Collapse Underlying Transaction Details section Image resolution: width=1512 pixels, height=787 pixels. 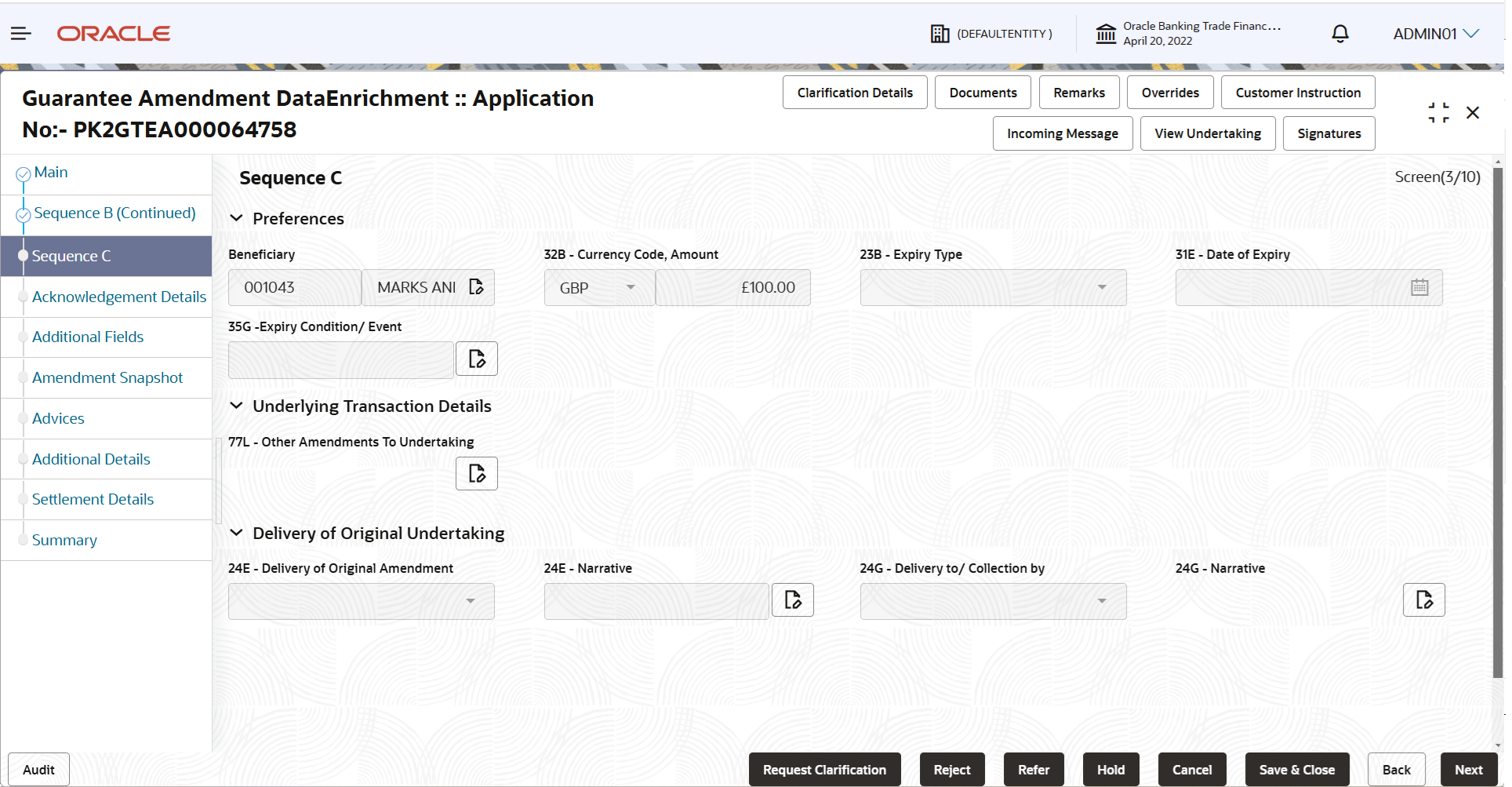click(x=236, y=406)
